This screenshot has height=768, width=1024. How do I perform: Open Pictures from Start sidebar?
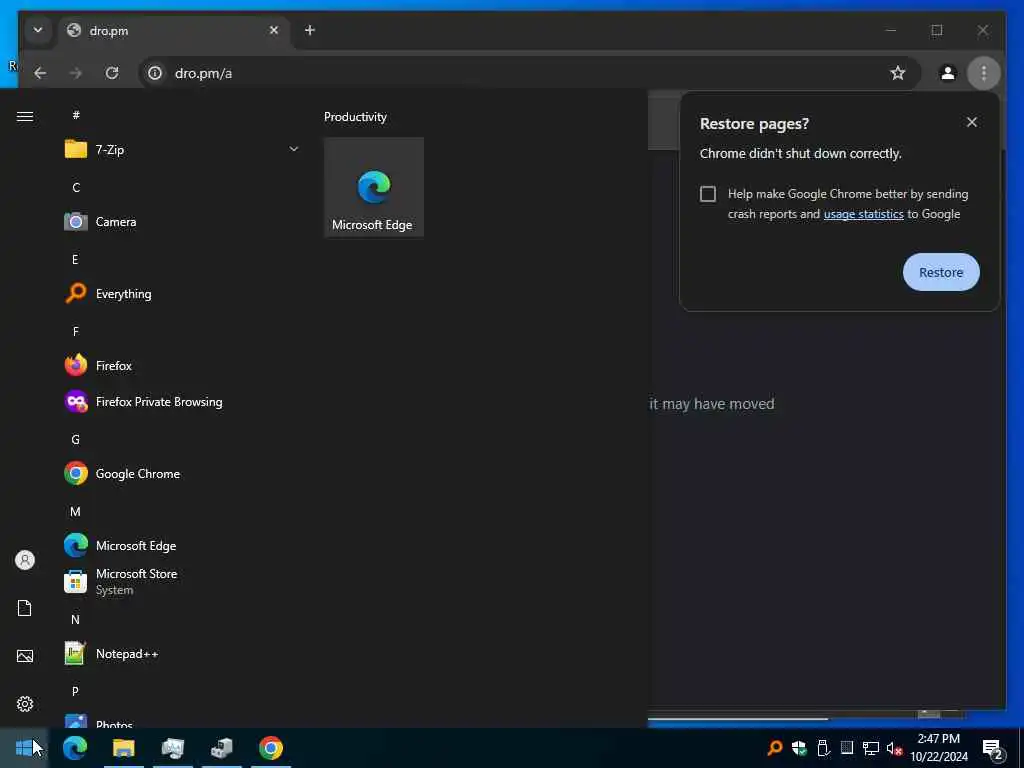click(x=25, y=656)
